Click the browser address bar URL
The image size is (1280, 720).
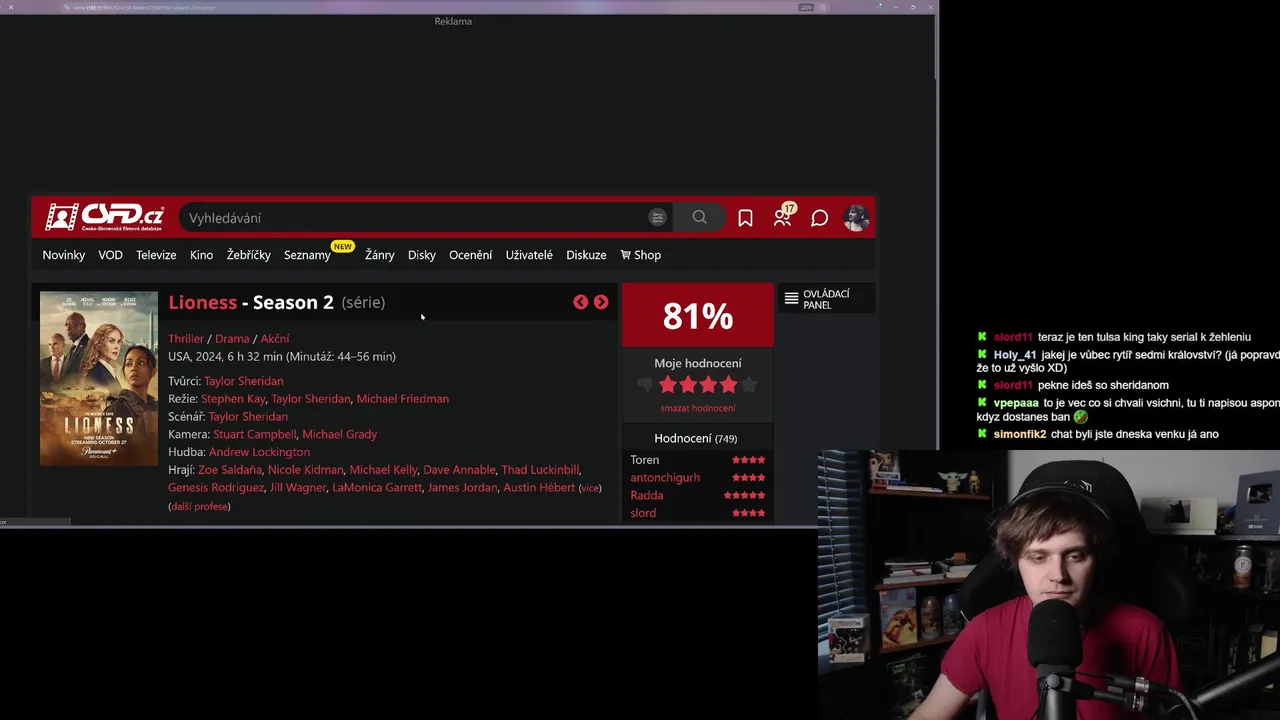(145, 7)
